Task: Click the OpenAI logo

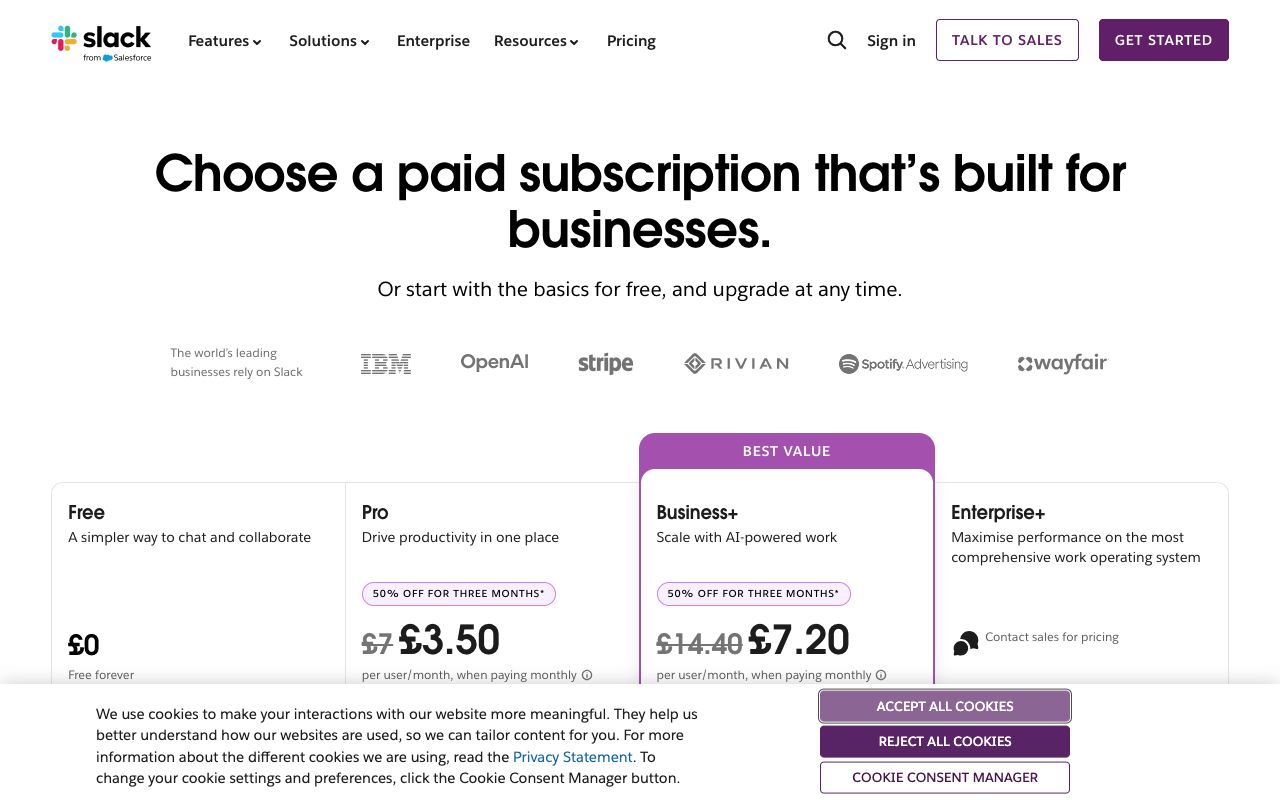Action: point(494,362)
